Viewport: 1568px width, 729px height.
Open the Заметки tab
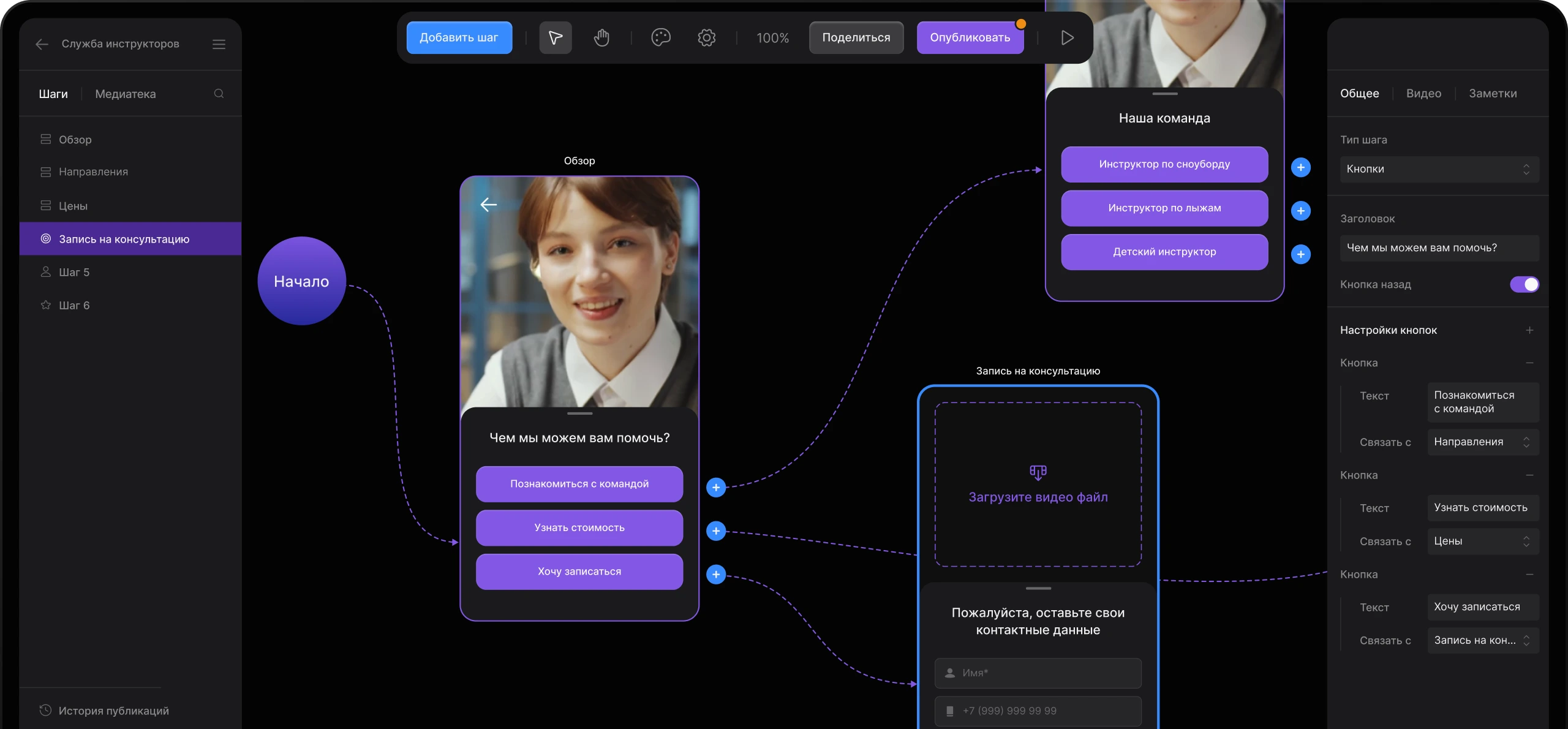1493,93
